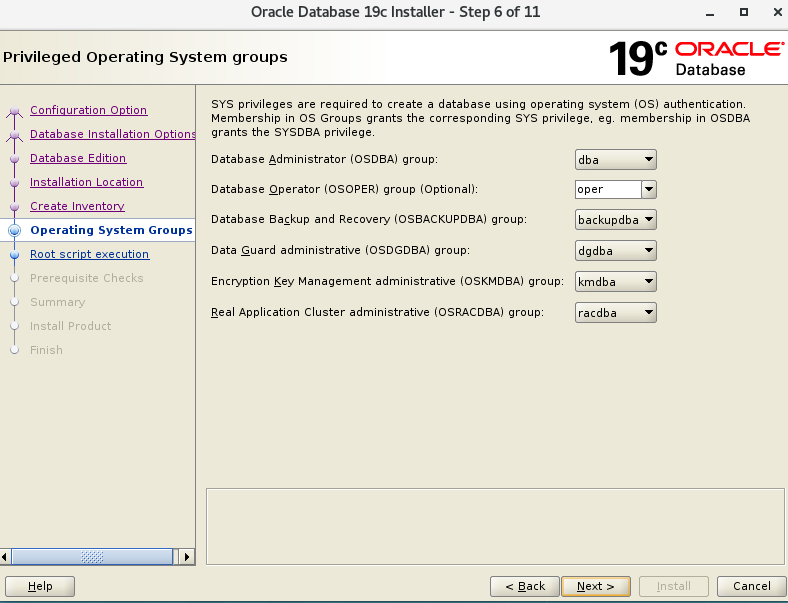This screenshot has width=788, height=603.
Task: Click the Operating System Groups step bullet
Action: tap(14, 230)
